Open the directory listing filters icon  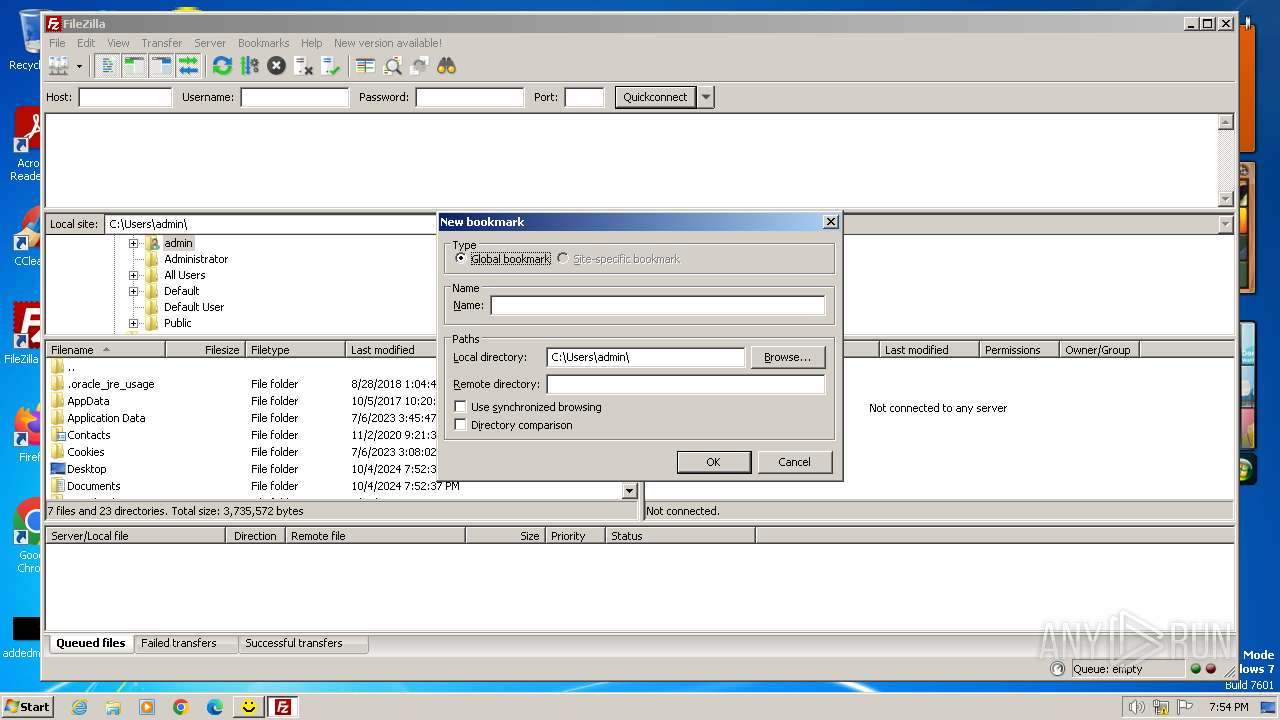[365, 66]
